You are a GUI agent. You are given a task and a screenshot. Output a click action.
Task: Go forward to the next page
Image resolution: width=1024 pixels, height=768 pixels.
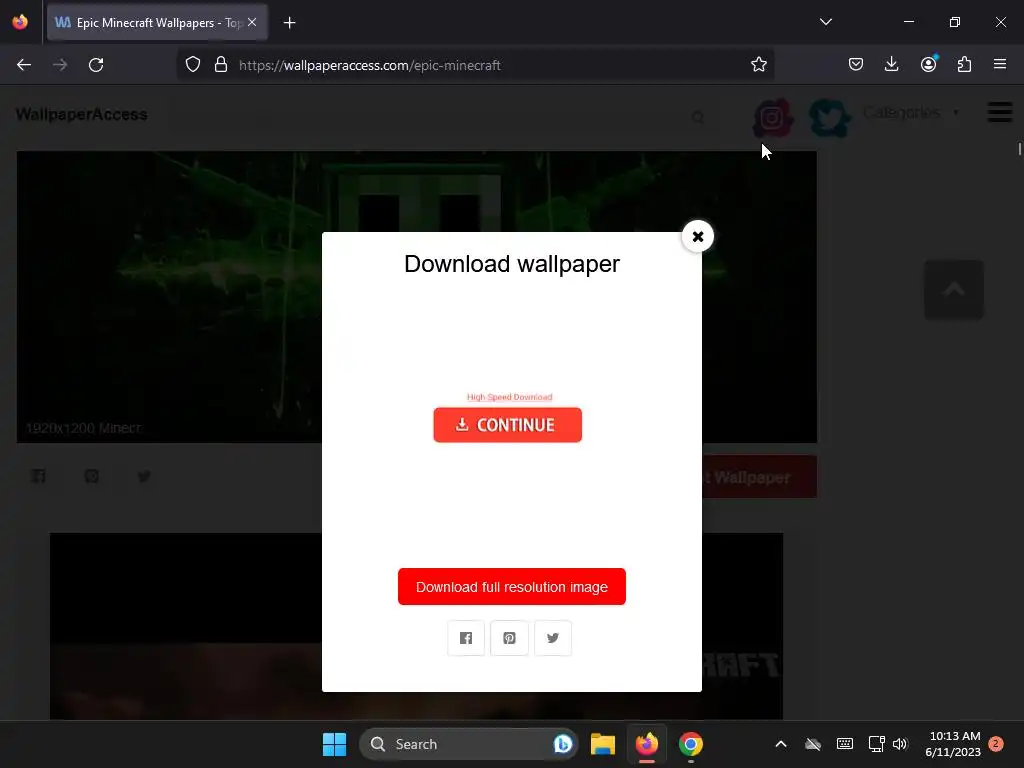(60, 65)
